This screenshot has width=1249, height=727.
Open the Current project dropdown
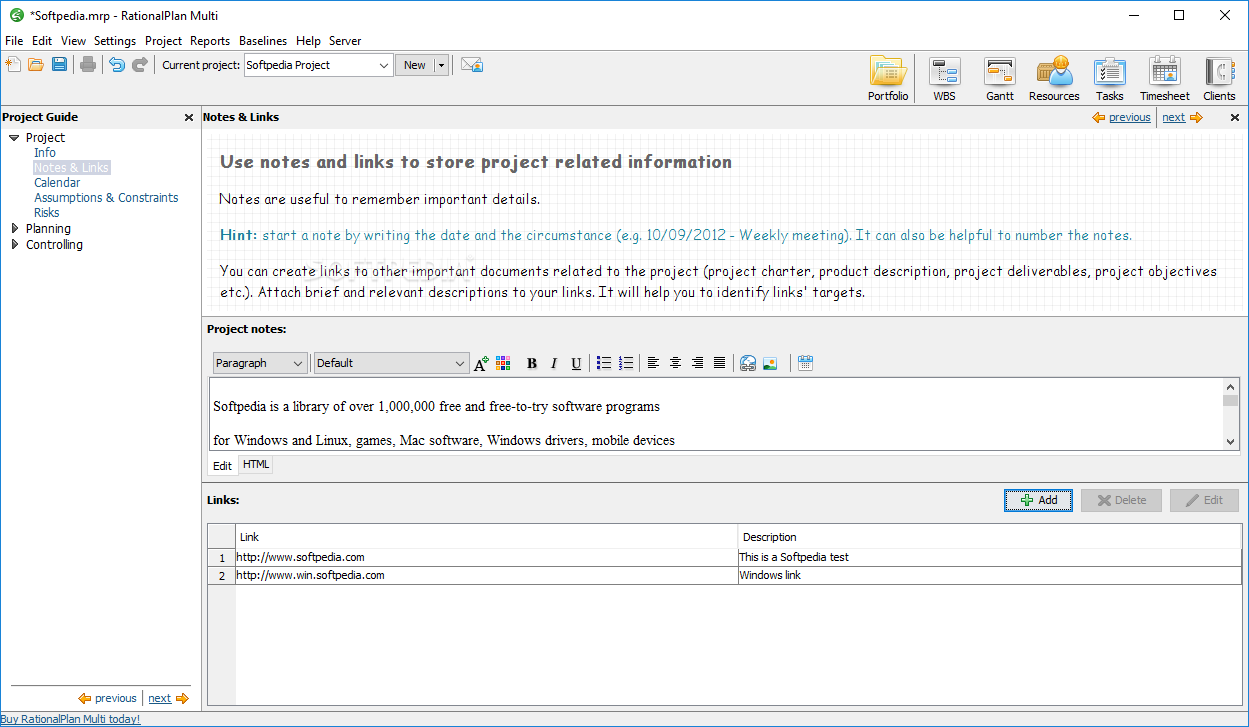coord(384,65)
